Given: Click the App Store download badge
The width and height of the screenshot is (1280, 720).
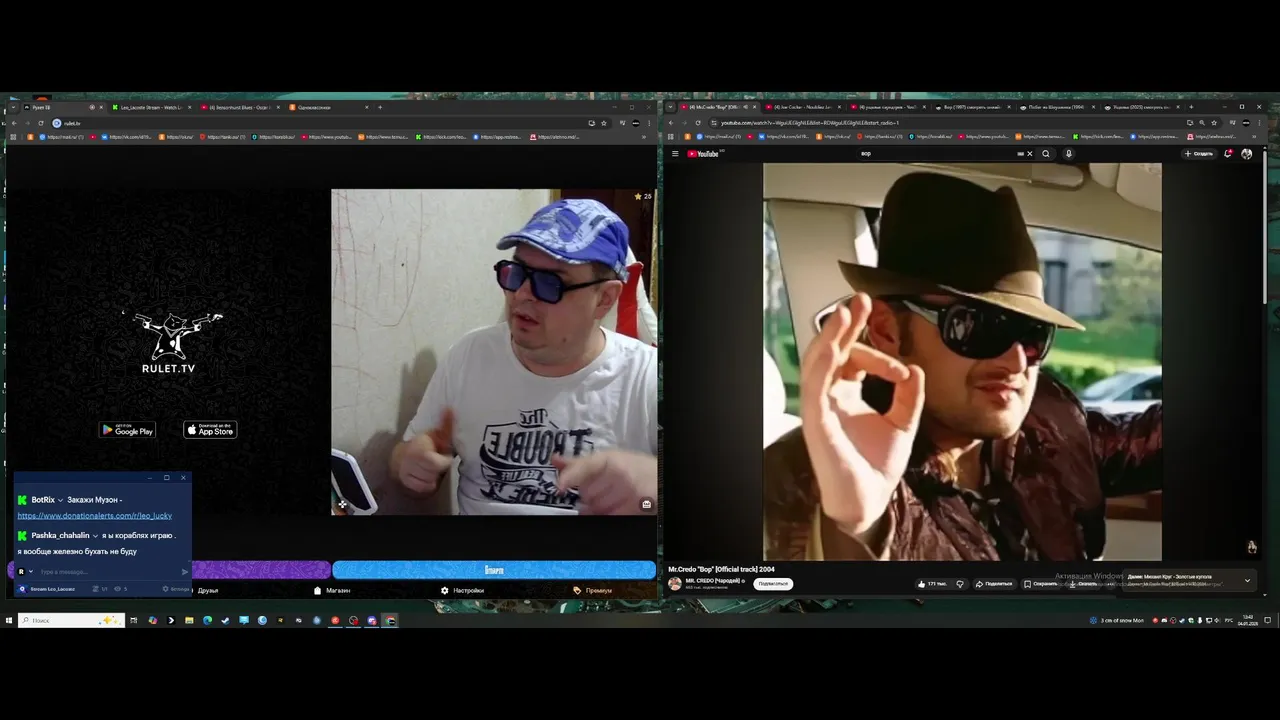Looking at the screenshot, I should click(210, 430).
